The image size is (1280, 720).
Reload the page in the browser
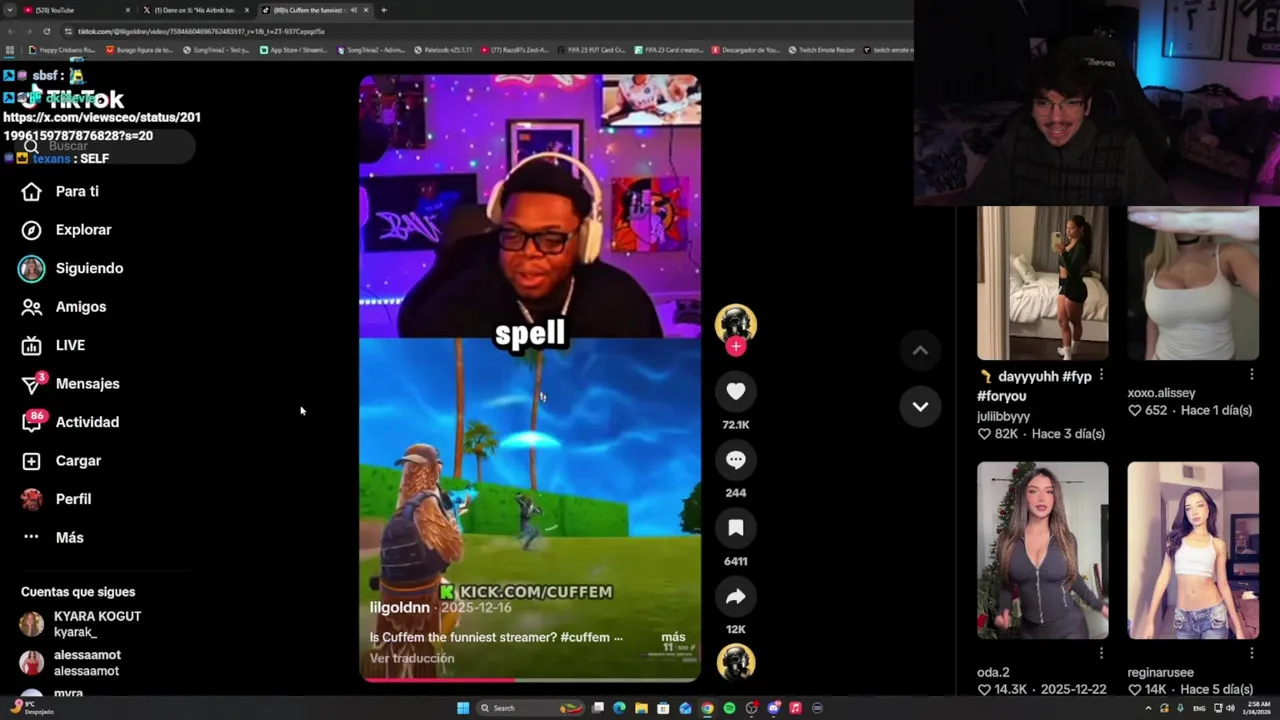pos(46,31)
